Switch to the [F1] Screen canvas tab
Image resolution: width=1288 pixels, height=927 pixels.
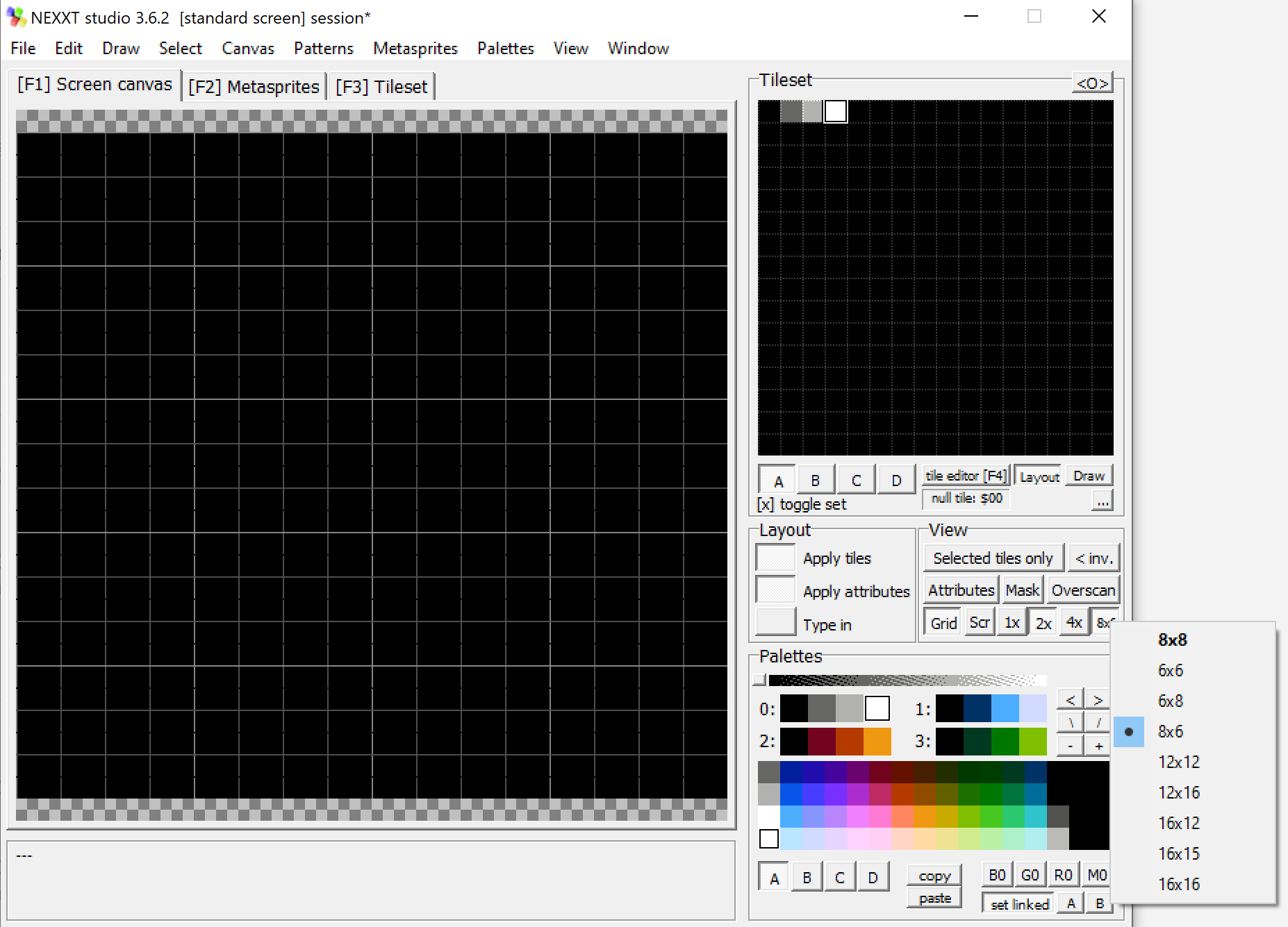click(x=94, y=85)
